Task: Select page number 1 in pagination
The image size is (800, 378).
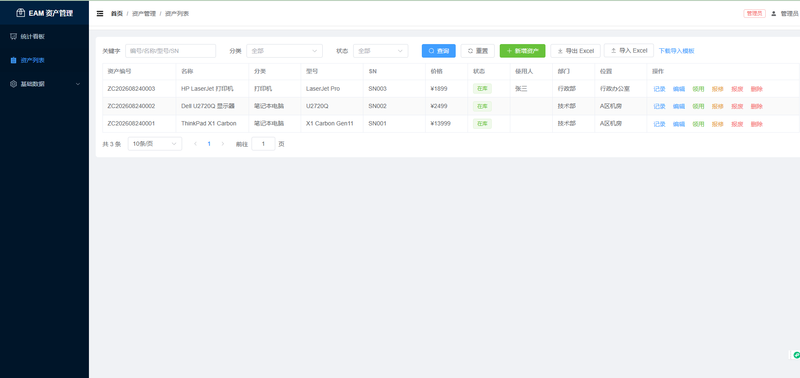Action: pyautogui.click(x=209, y=144)
